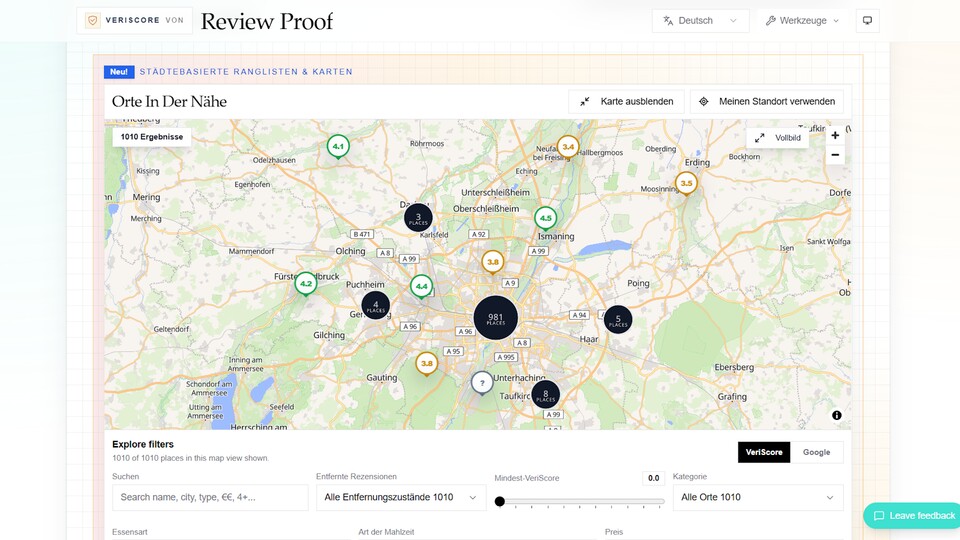Click the 4.5 score marker near Ismaning

click(x=545, y=218)
